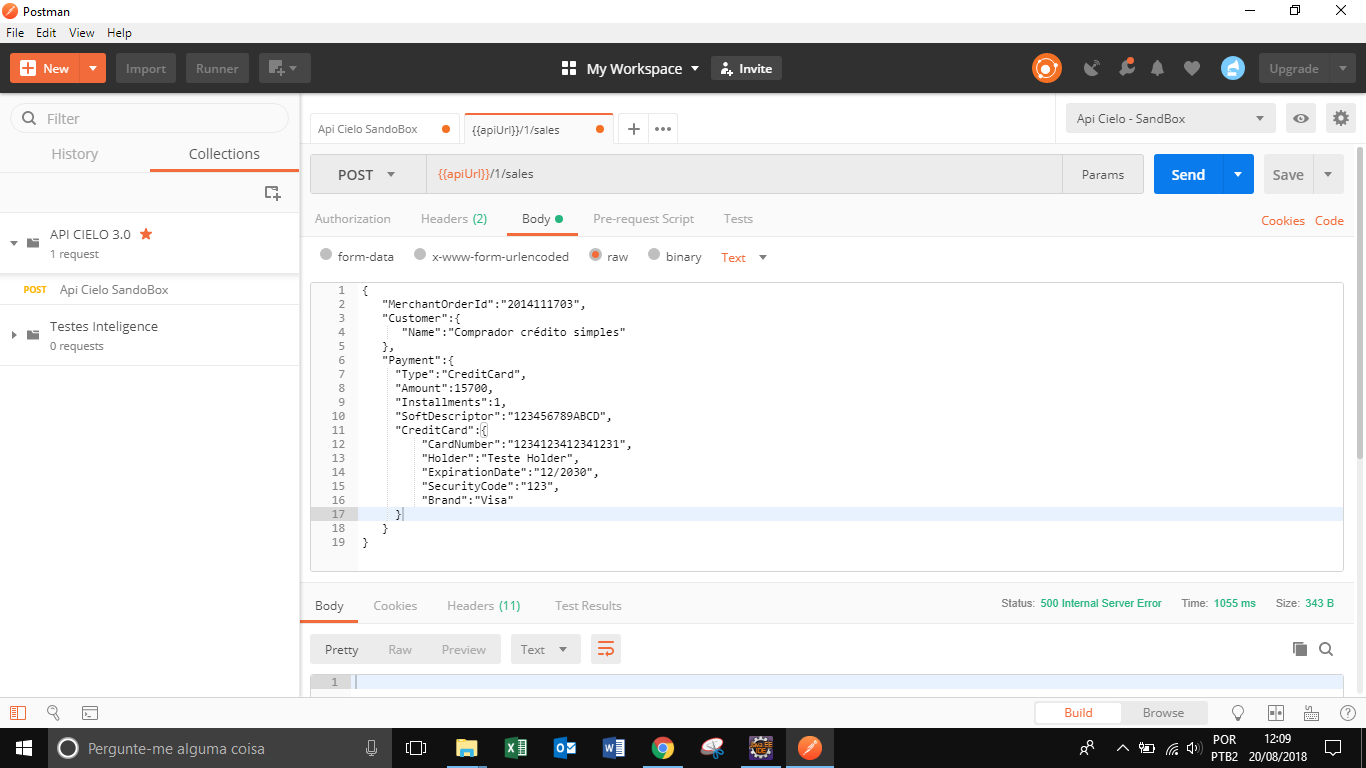
Task: Open the Api Cielo - SandBox environment dropdown
Action: pyautogui.click(x=1170, y=118)
